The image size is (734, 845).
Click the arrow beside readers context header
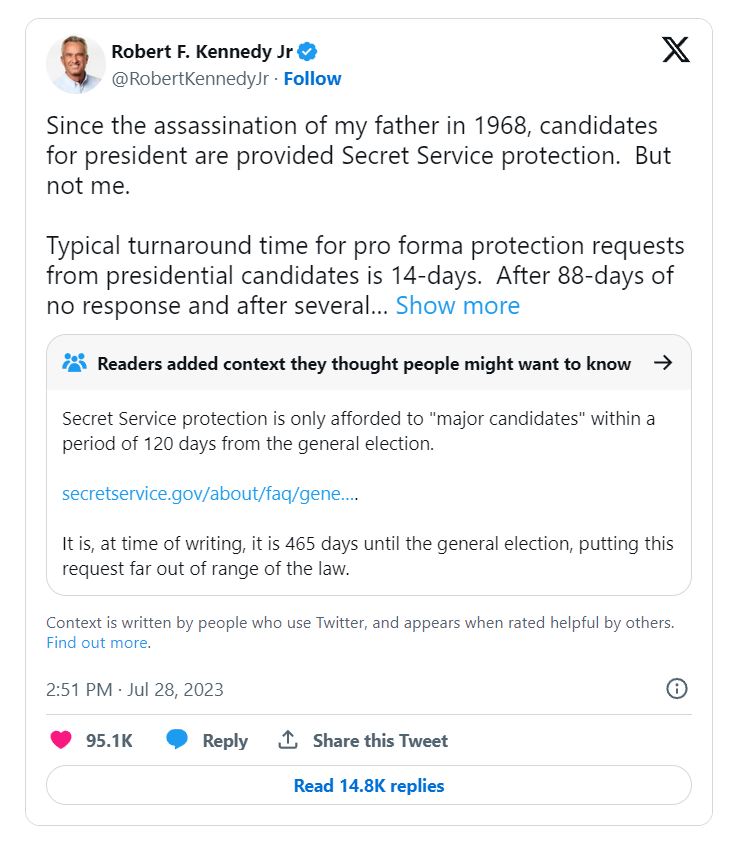point(662,363)
